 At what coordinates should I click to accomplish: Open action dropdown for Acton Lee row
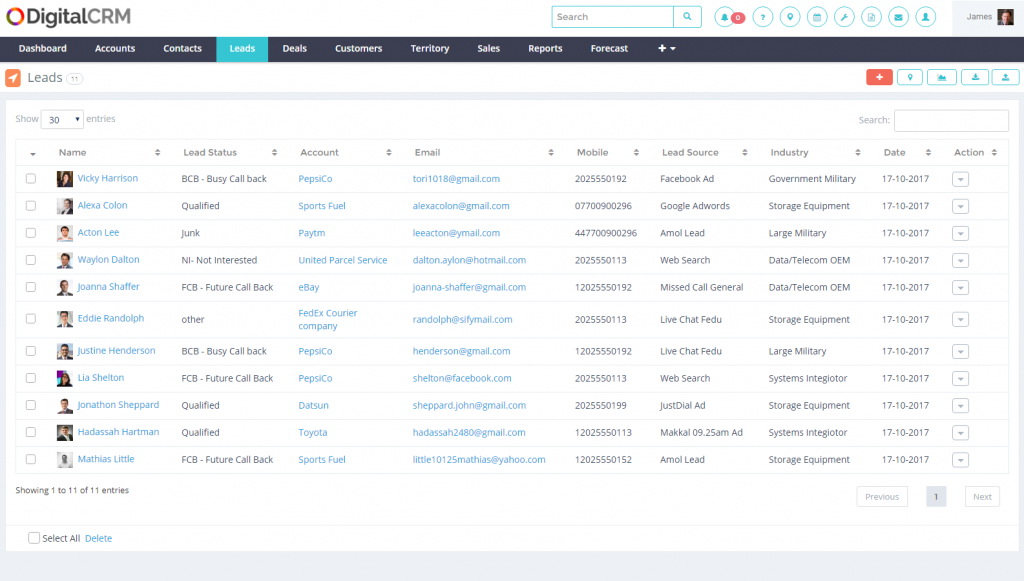(x=960, y=234)
